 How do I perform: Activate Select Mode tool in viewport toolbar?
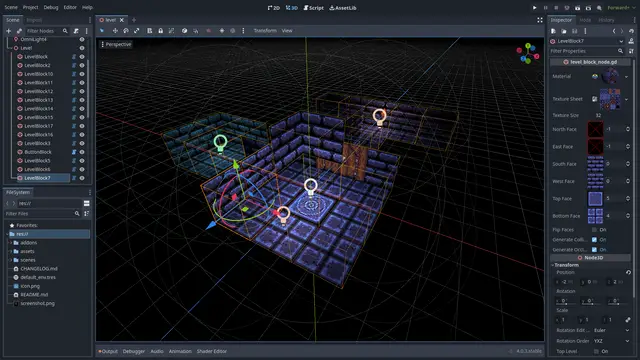click(102, 31)
